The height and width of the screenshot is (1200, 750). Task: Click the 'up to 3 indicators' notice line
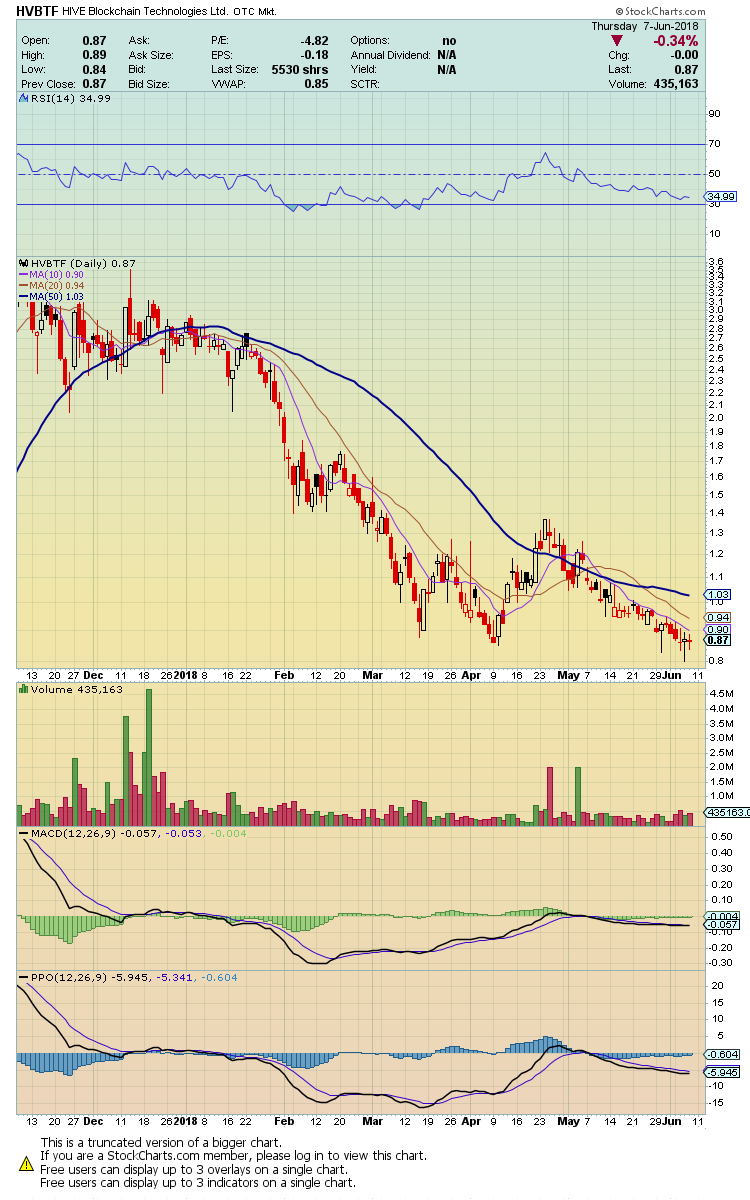point(198,1184)
